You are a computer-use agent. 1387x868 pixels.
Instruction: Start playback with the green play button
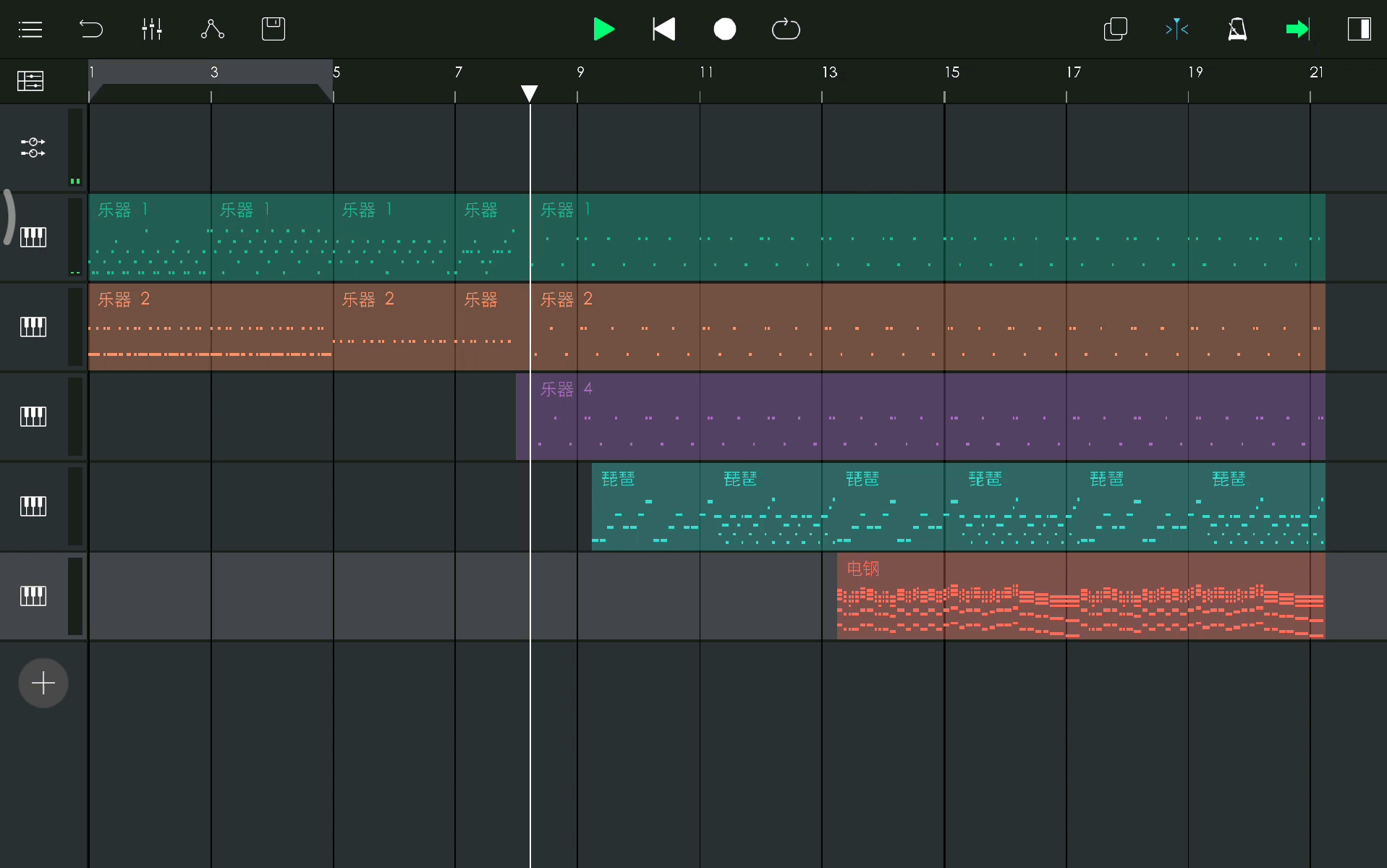click(603, 30)
